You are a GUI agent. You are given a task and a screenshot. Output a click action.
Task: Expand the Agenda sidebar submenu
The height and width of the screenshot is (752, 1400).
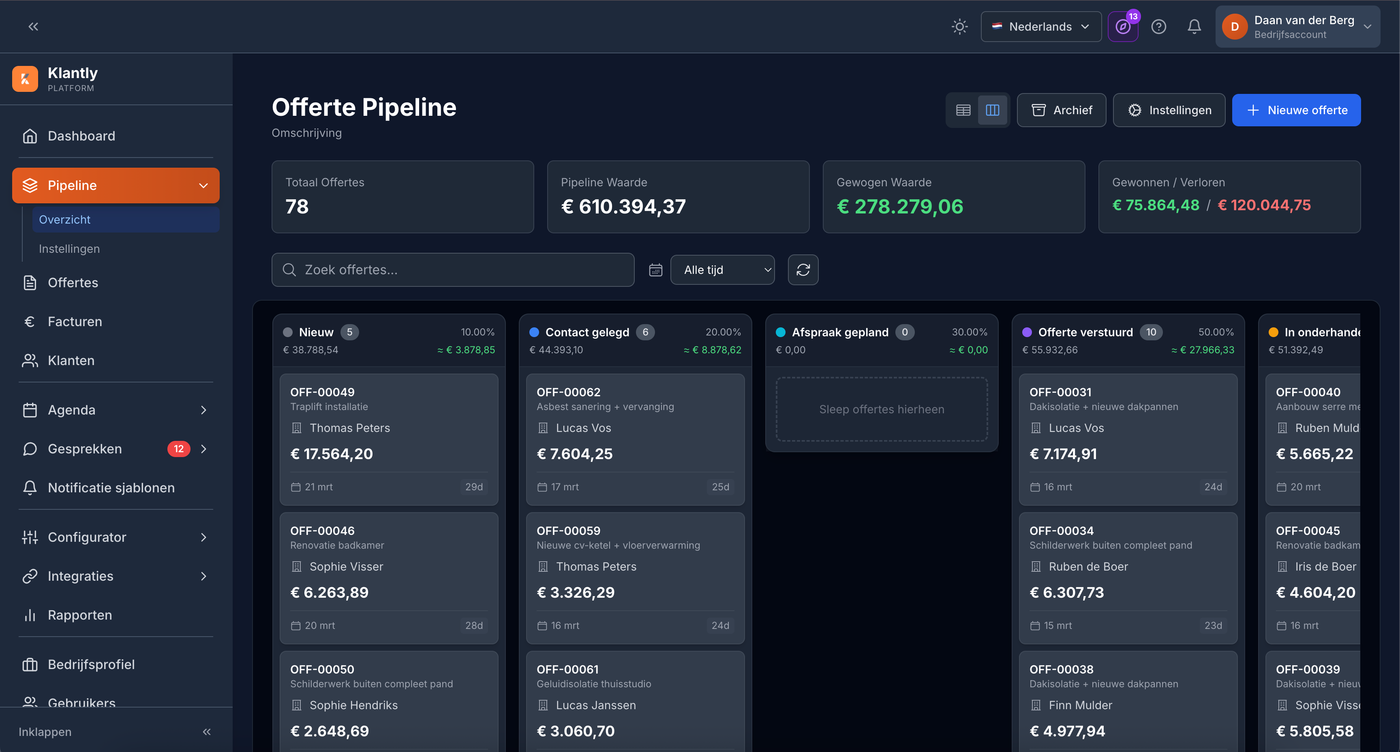click(203, 410)
